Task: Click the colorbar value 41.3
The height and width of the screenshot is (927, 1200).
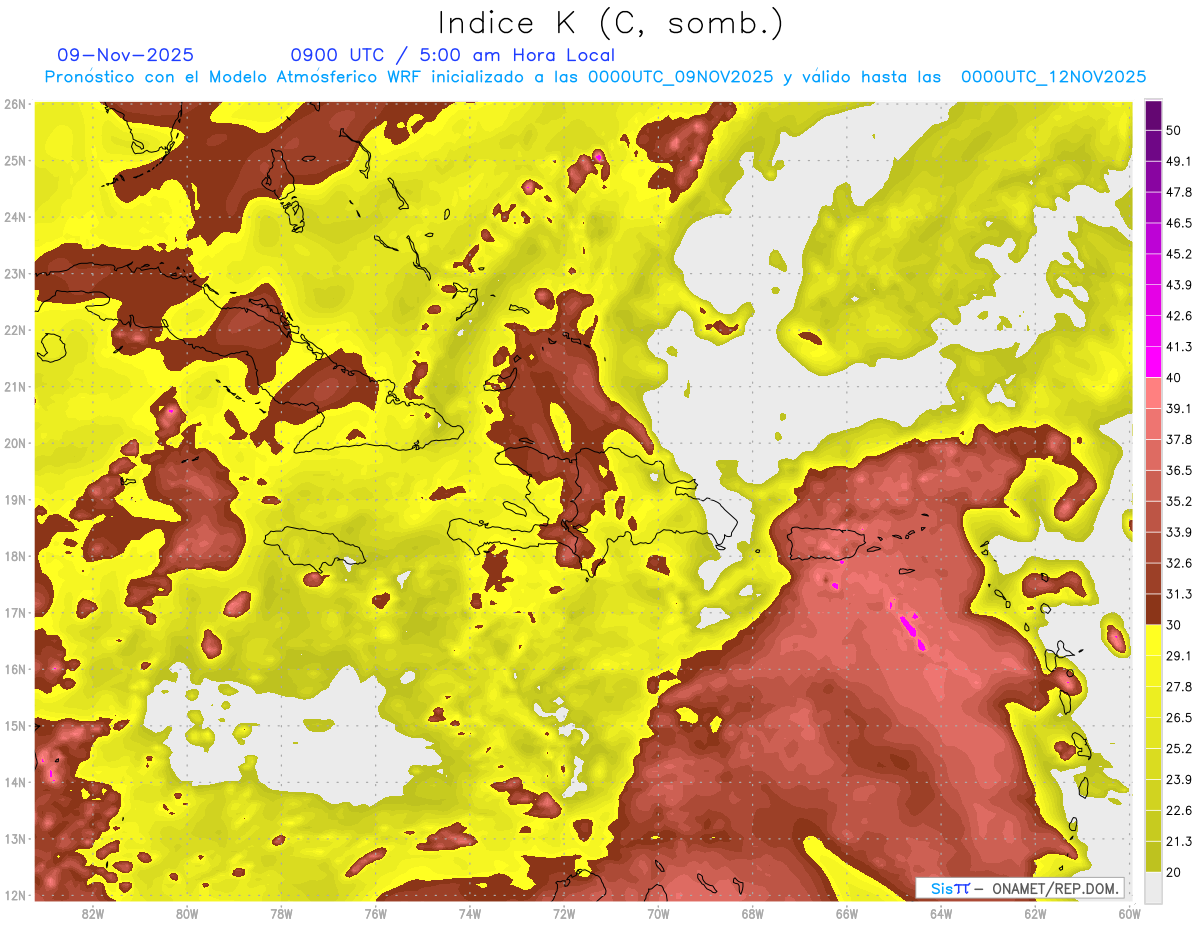Action: tap(1178, 347)
